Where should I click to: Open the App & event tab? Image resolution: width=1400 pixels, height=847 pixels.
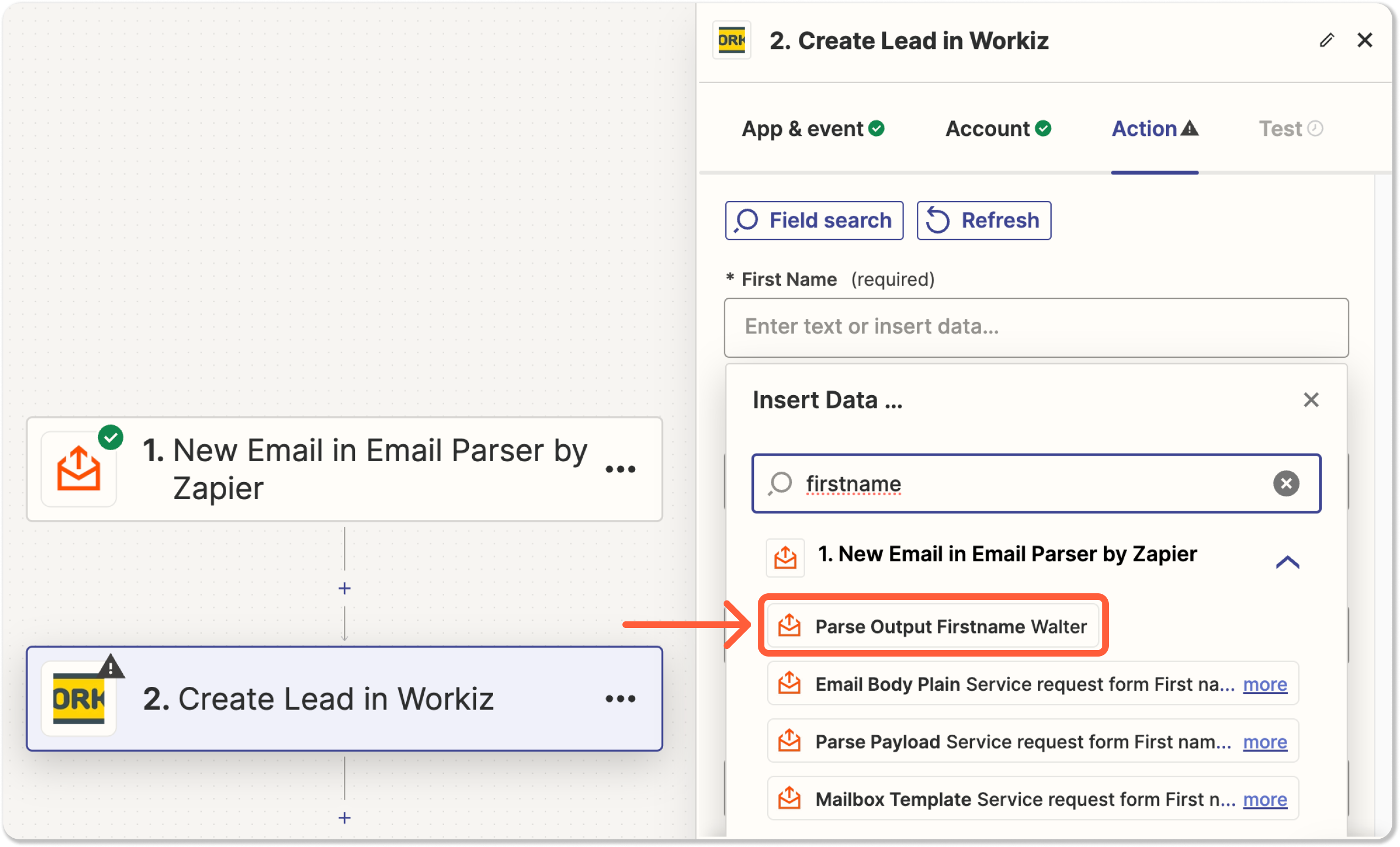click(x=812, y=129)
